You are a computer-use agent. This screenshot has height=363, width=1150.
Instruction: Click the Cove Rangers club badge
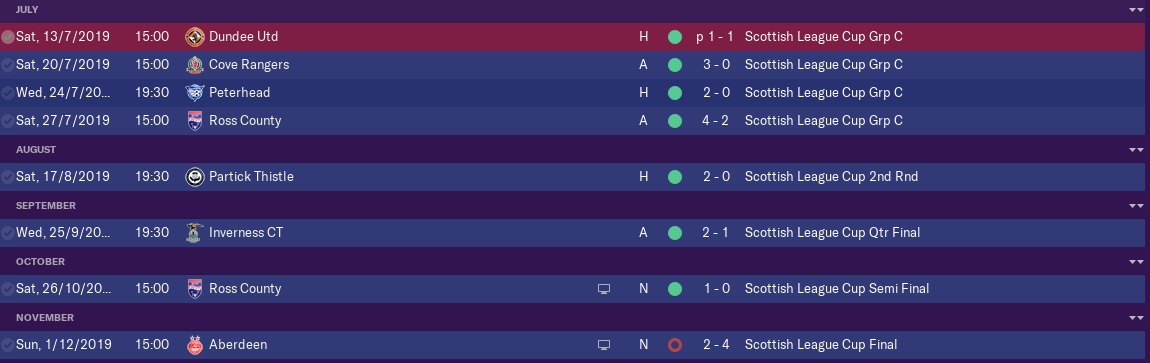194,65
